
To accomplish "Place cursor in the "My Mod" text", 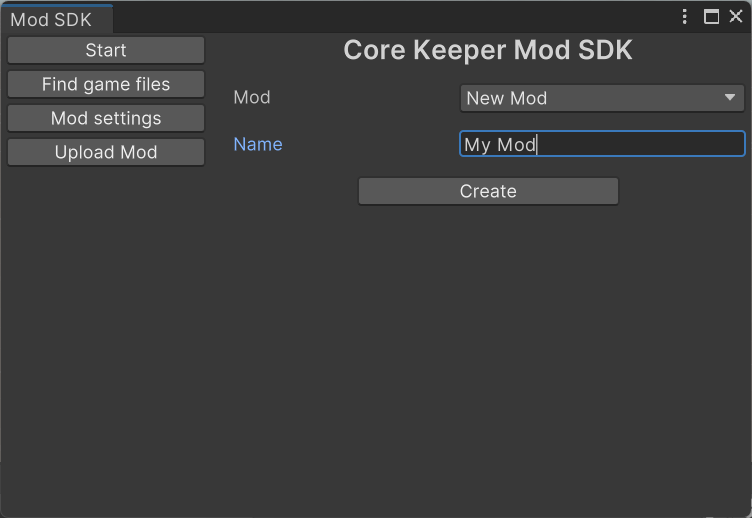I will [x=500, y=145].
